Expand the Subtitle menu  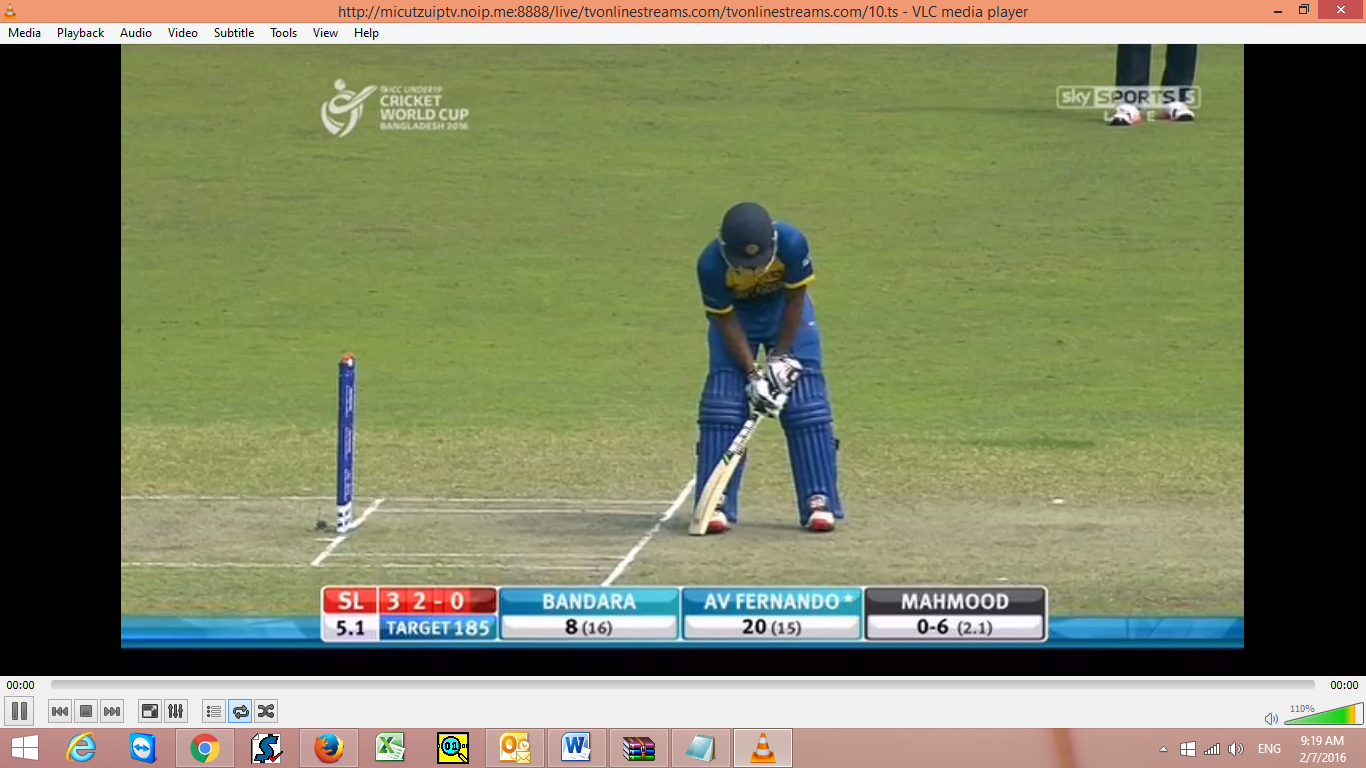(233, 33)
